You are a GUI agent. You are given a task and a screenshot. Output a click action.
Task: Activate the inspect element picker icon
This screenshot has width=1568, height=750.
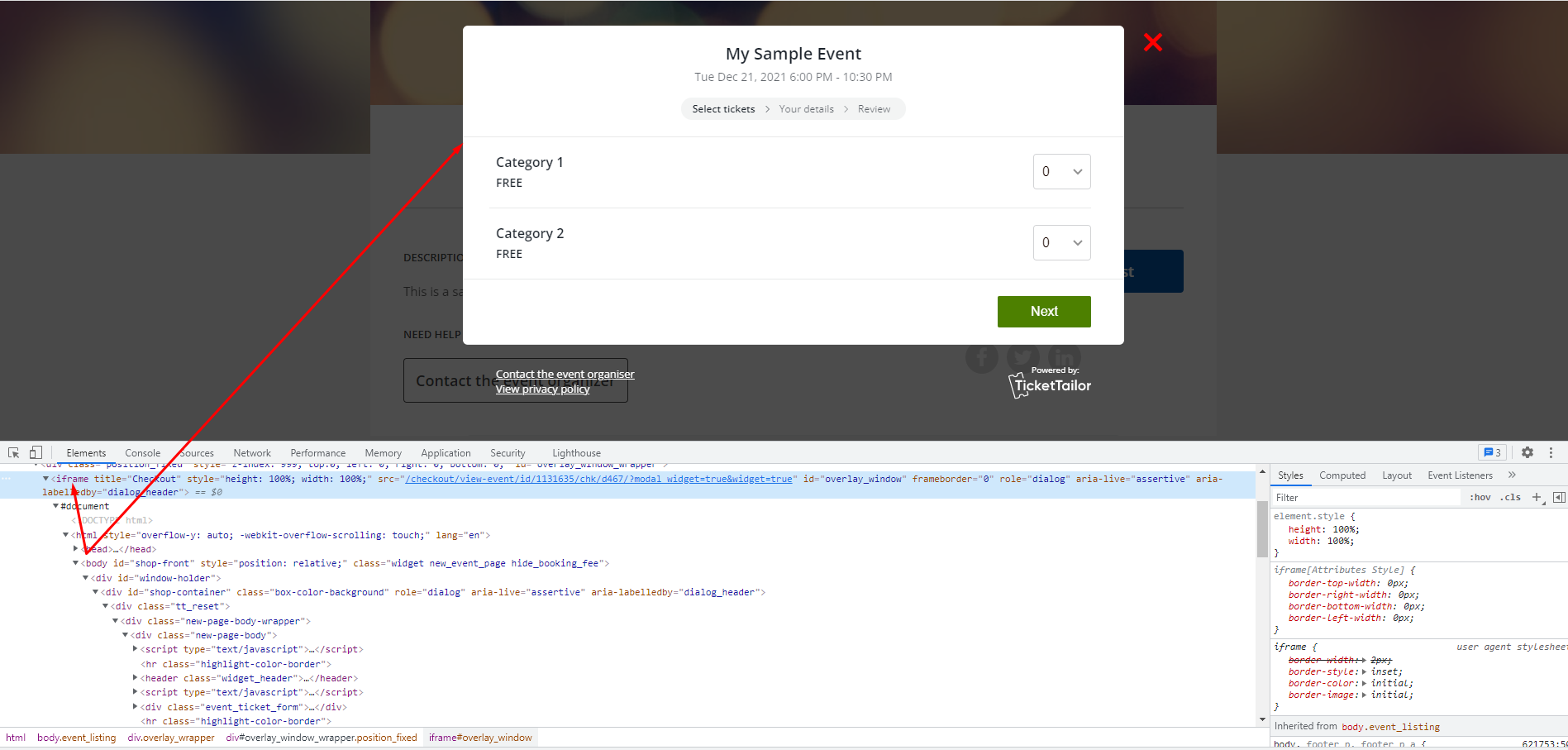point(13,452)
